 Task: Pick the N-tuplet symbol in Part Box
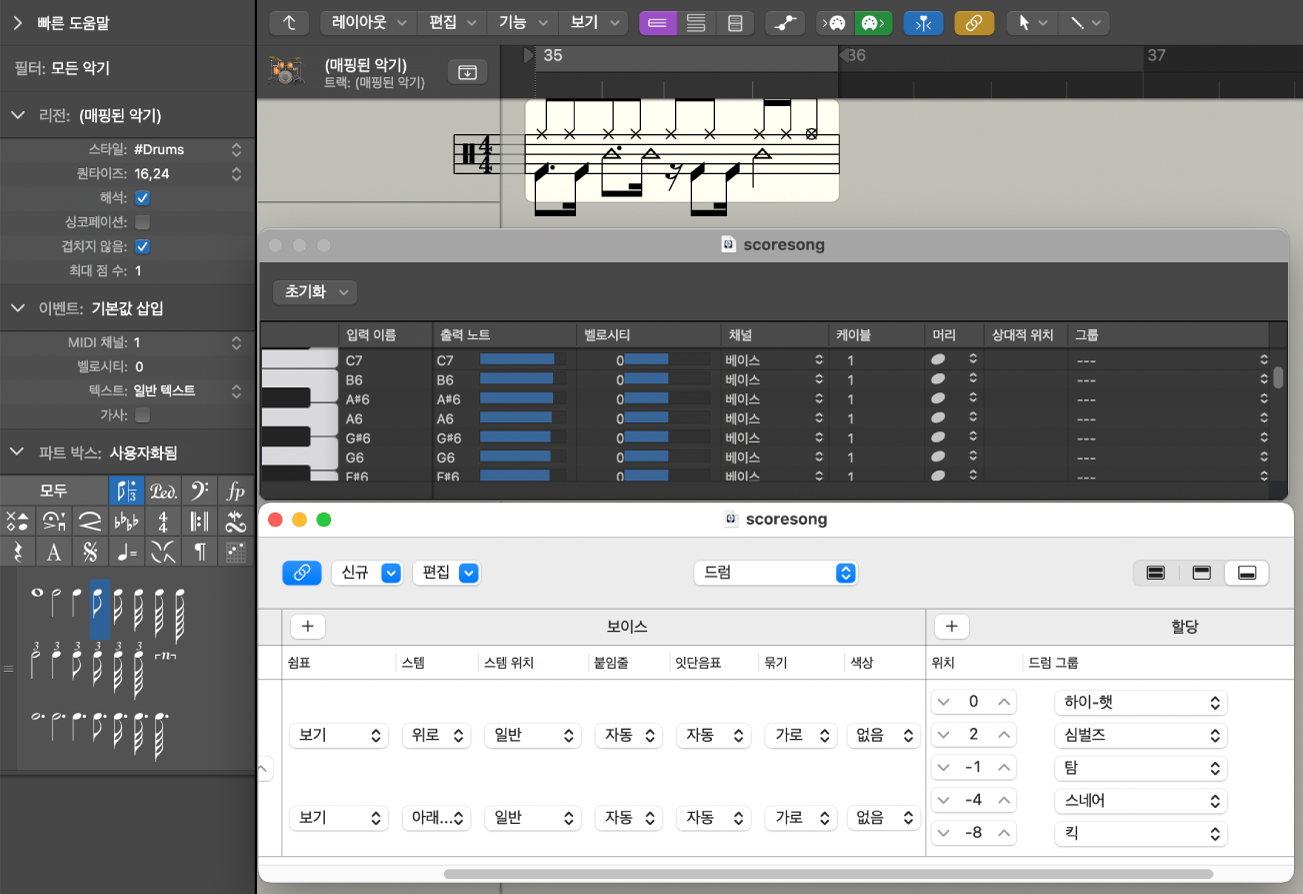click(x=163, y=654)
